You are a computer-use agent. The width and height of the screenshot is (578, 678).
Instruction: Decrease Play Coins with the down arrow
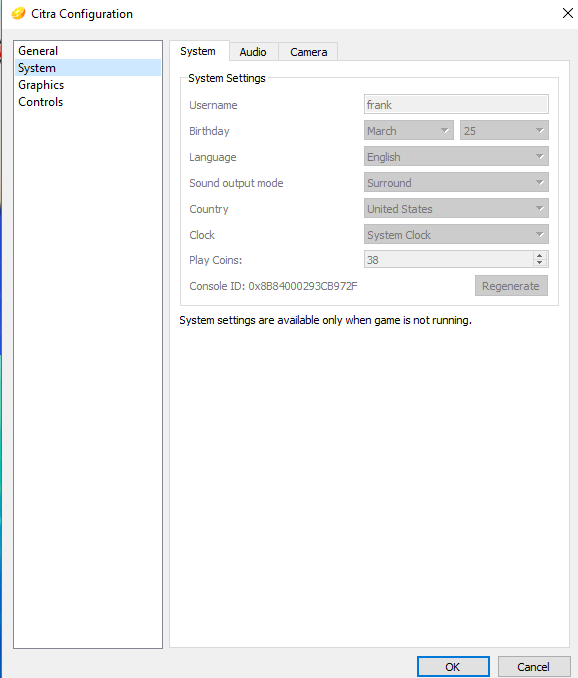click(x=539, y=263)
